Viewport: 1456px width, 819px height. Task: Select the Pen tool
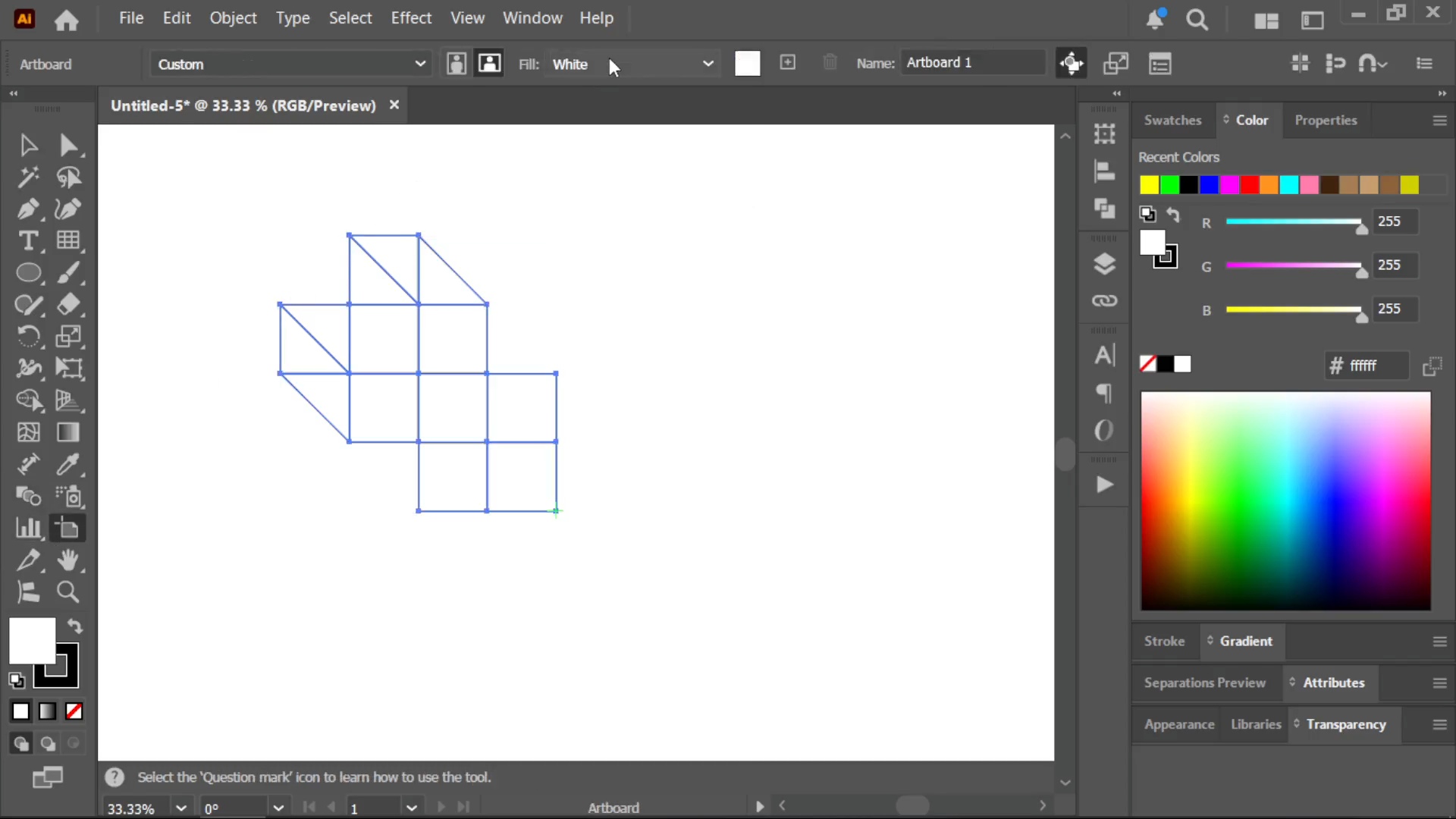click(28, 209)
